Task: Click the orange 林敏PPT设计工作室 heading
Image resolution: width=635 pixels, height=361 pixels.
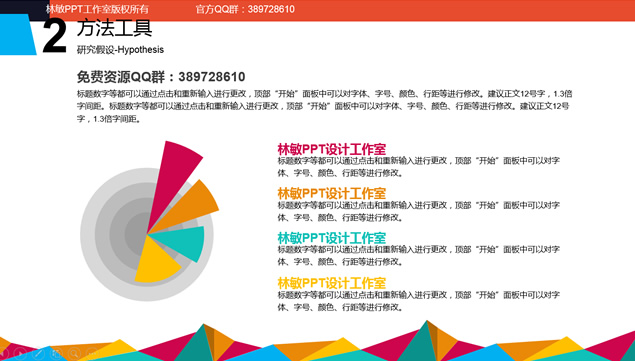Action: click(332, 193)
